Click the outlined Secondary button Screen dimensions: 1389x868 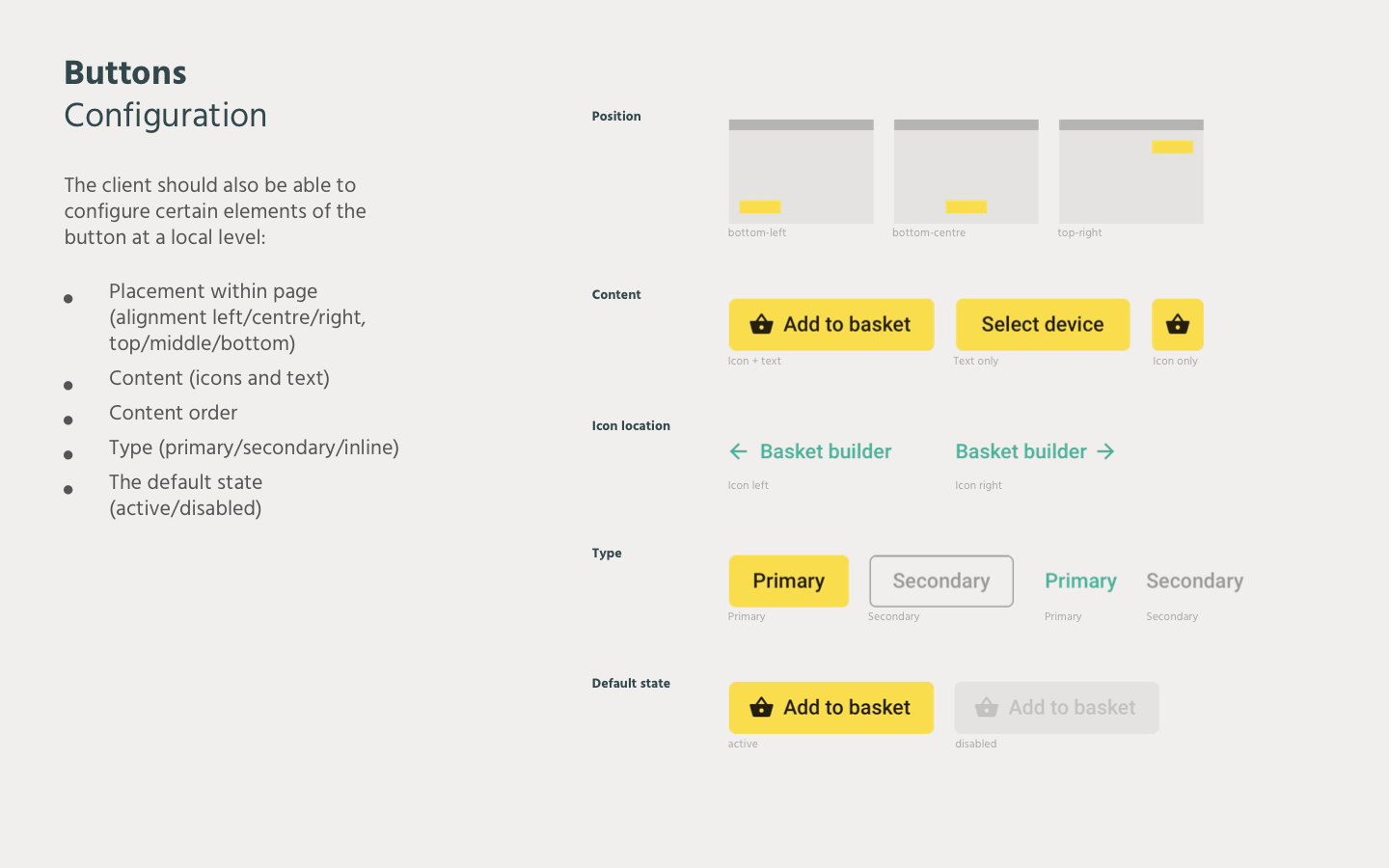pos(940,581)
